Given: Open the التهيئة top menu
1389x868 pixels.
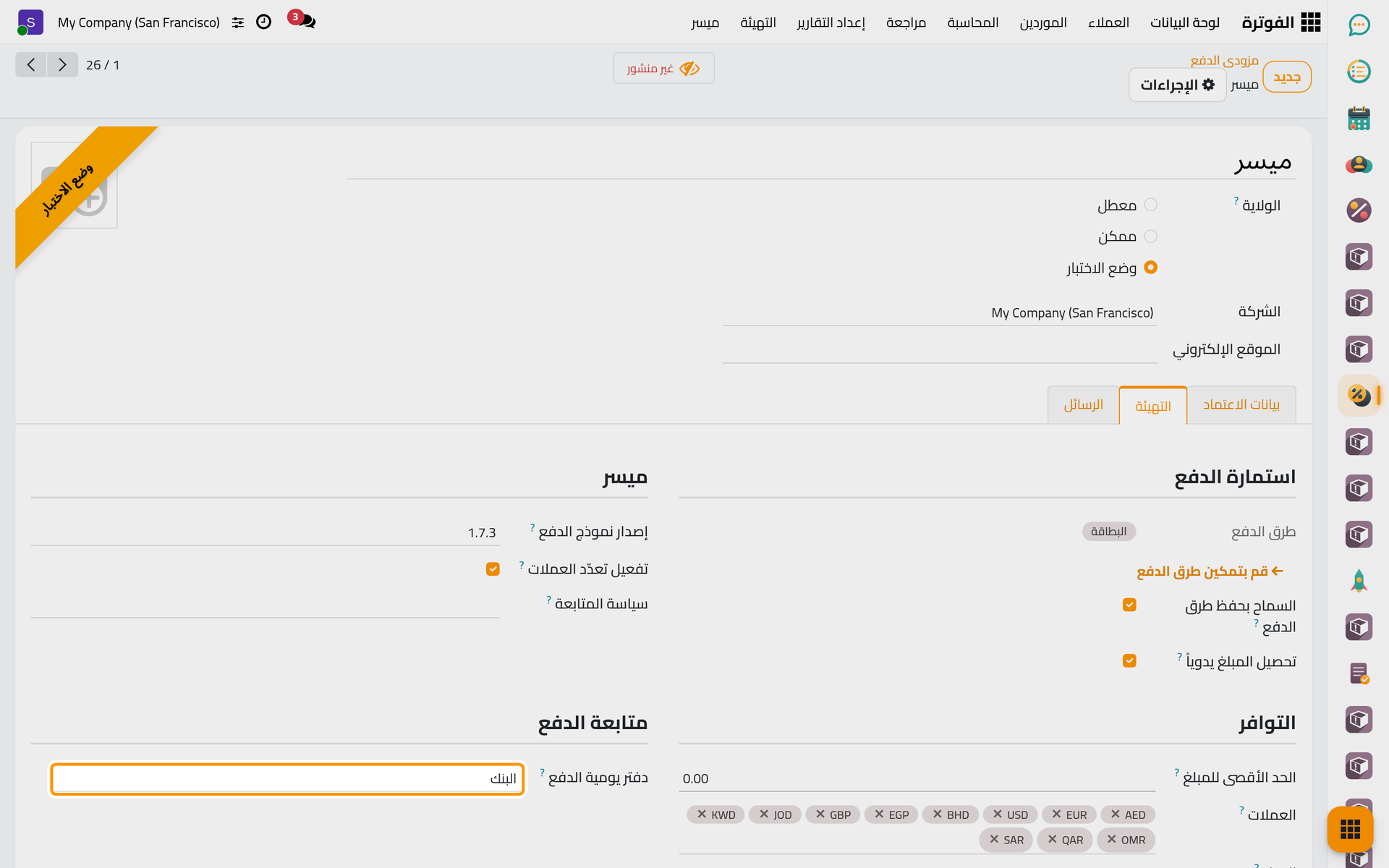Looking at the screenshot, I should pos(757,22).
